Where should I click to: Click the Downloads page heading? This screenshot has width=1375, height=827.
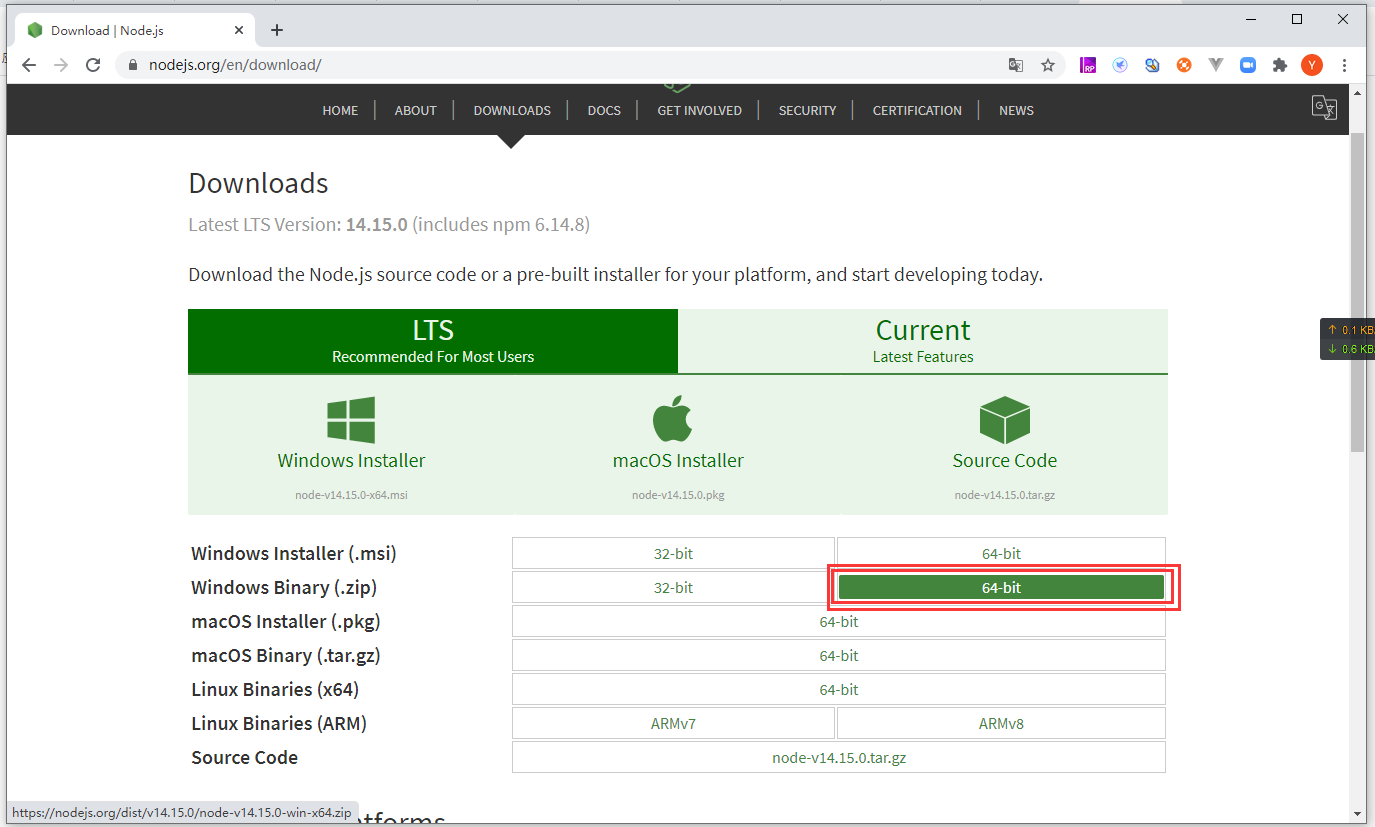(258, 183)
